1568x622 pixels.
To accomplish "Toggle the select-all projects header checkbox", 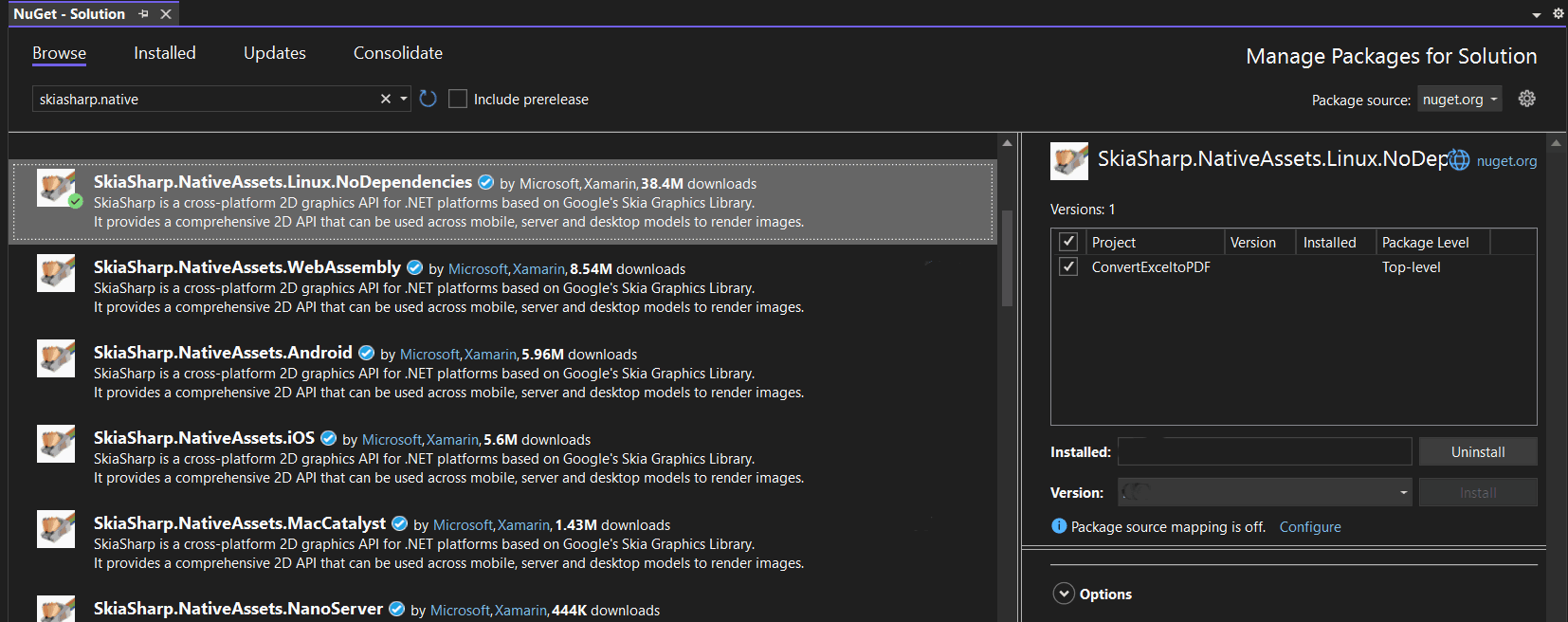I will coord(1068,242).
